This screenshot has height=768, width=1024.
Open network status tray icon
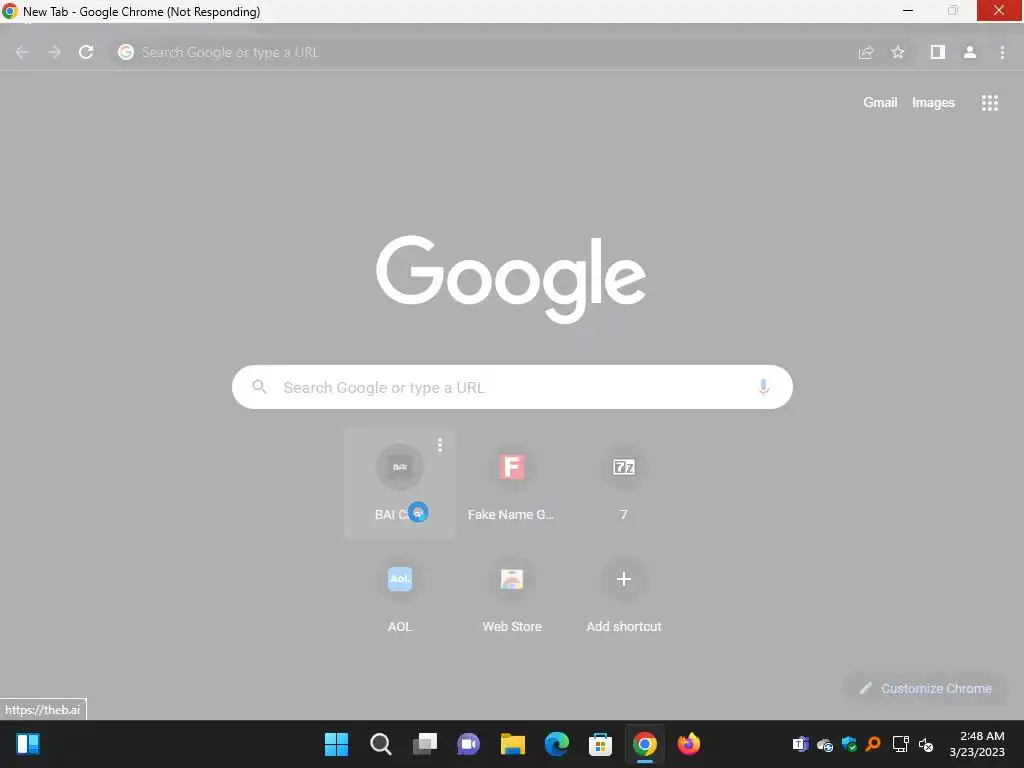pos(901,744)
